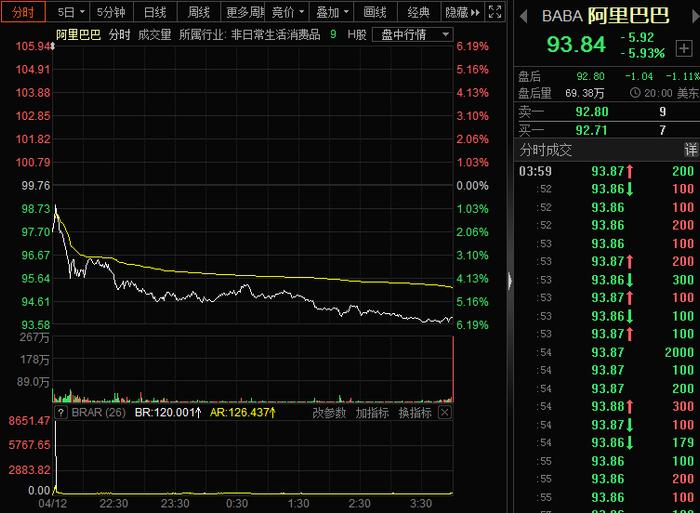Click the 3:30 time axis label

coord(421,504)
